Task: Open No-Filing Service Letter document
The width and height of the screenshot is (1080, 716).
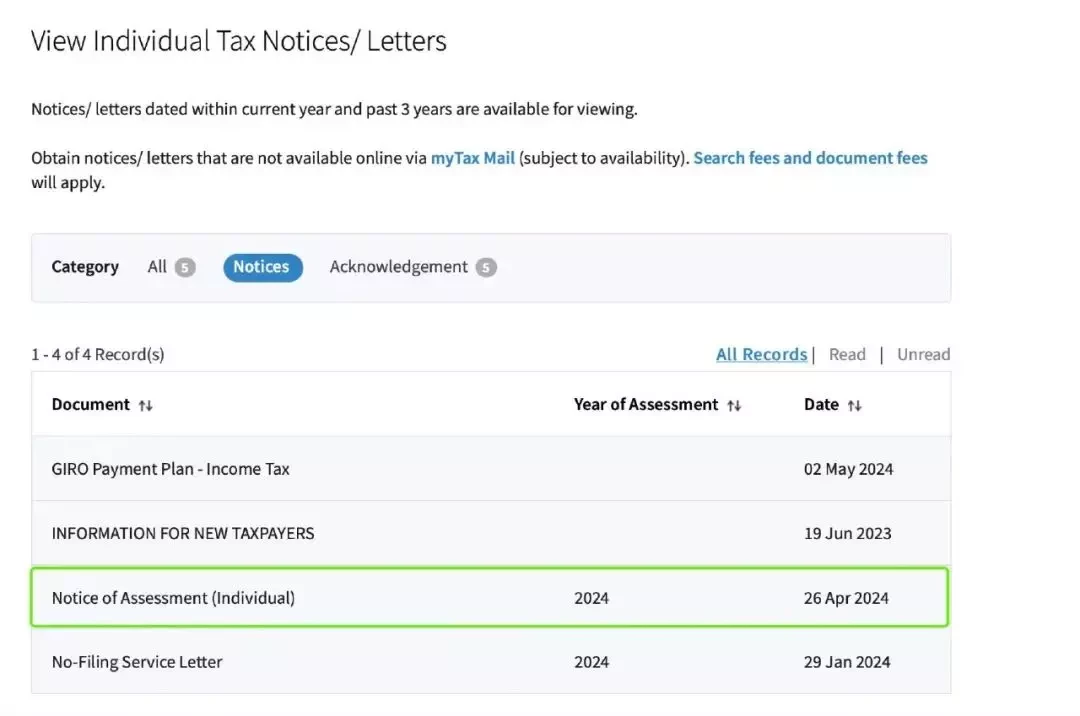Action: pyautogui.click(x=491, y=662)
